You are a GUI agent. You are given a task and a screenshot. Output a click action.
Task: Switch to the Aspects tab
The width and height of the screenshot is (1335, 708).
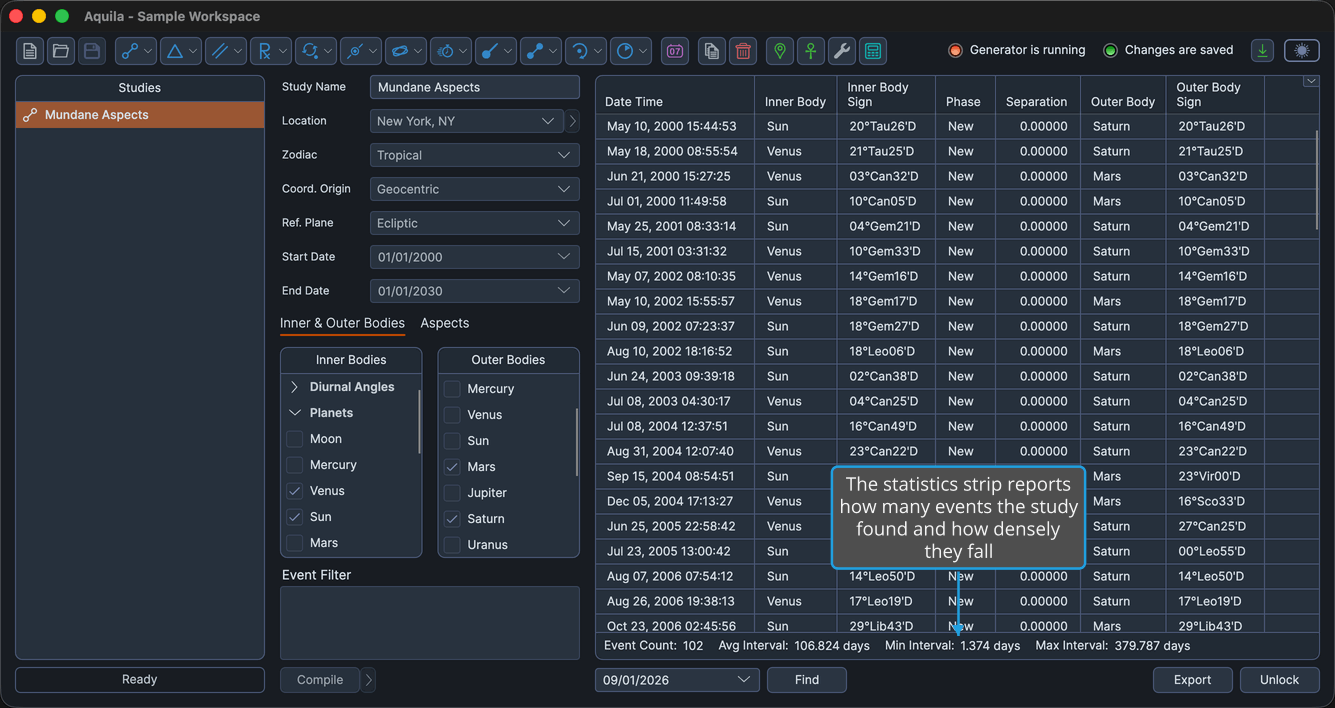[x=445, y=323]
